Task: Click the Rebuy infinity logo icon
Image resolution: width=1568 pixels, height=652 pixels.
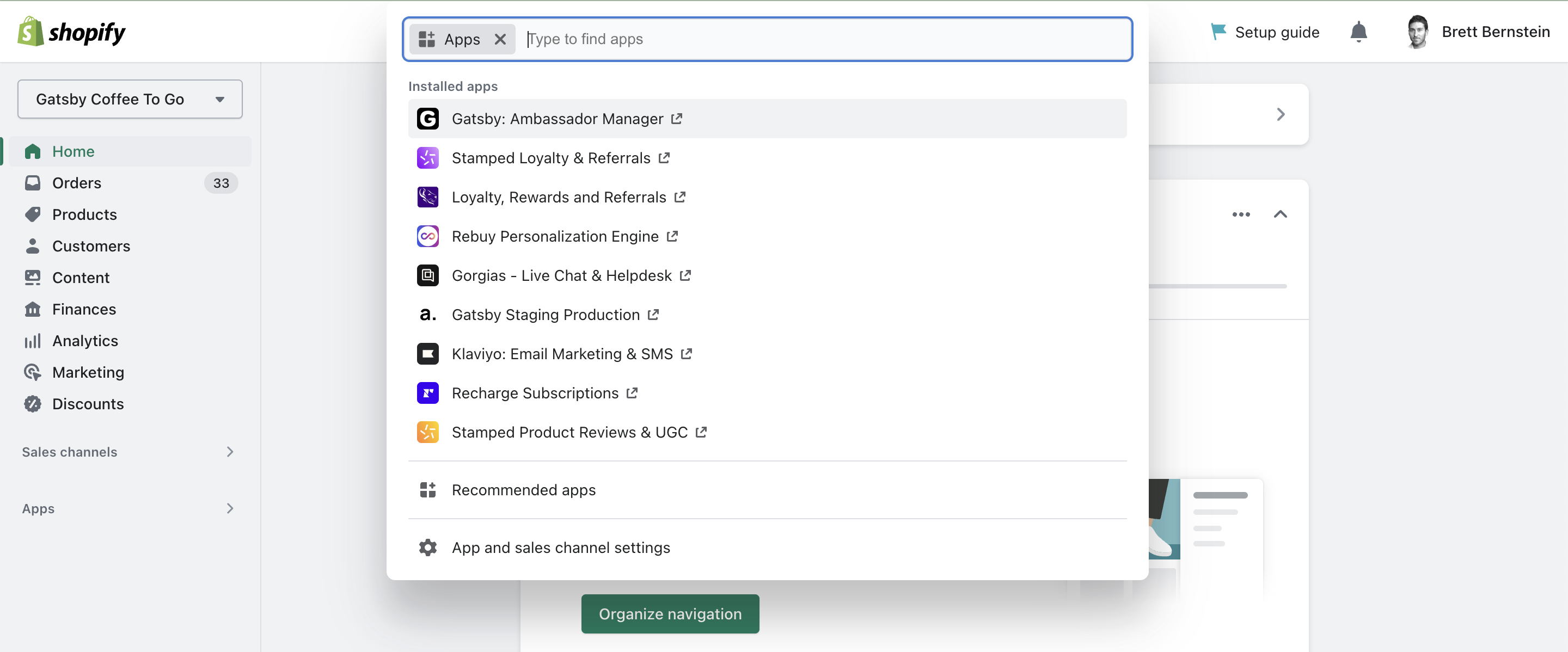Action: tap(427, 236)
